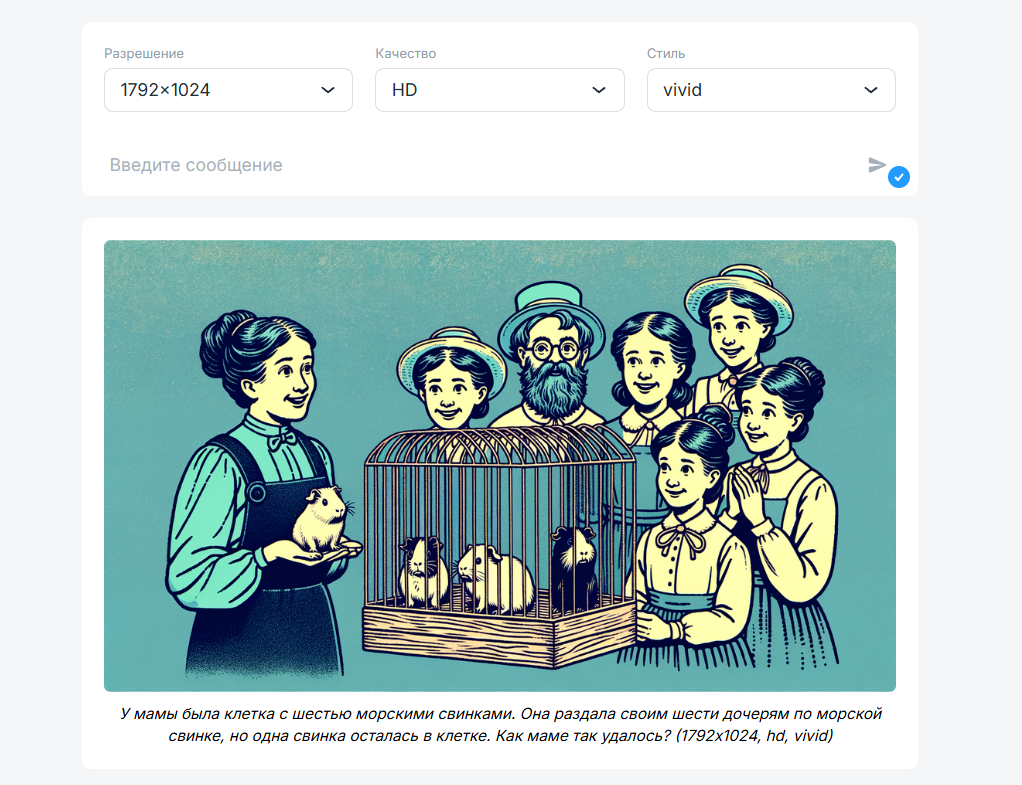Open the Разрешение dropdown showing 1792×1024
Image resolution: width=1022 pixels, height=785 pixels.
[x=228, y=90]
